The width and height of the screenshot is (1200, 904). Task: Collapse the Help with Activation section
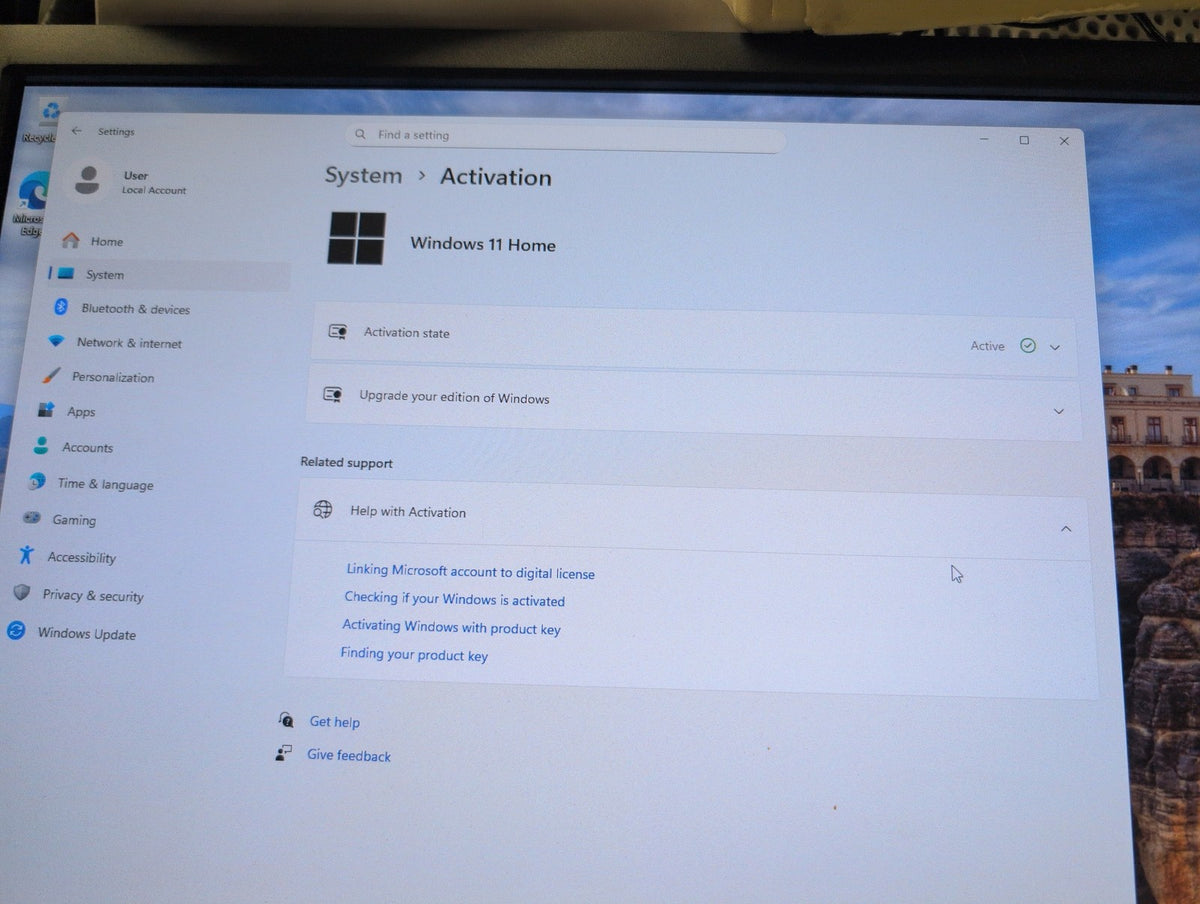[x=1066, y=528]
